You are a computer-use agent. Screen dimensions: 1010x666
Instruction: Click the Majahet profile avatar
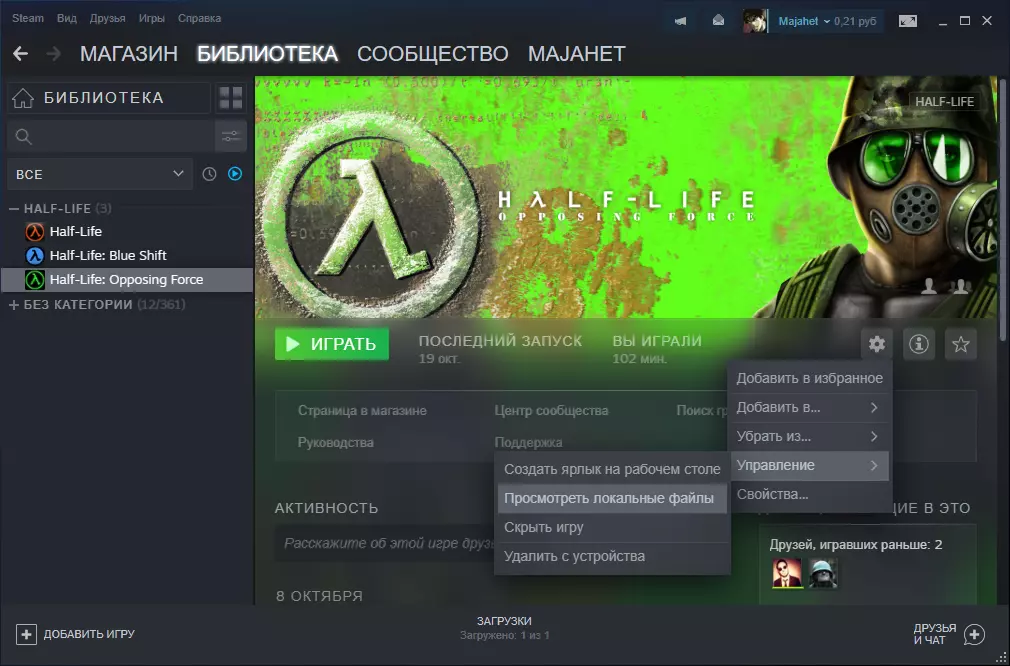tap(755, 21)
